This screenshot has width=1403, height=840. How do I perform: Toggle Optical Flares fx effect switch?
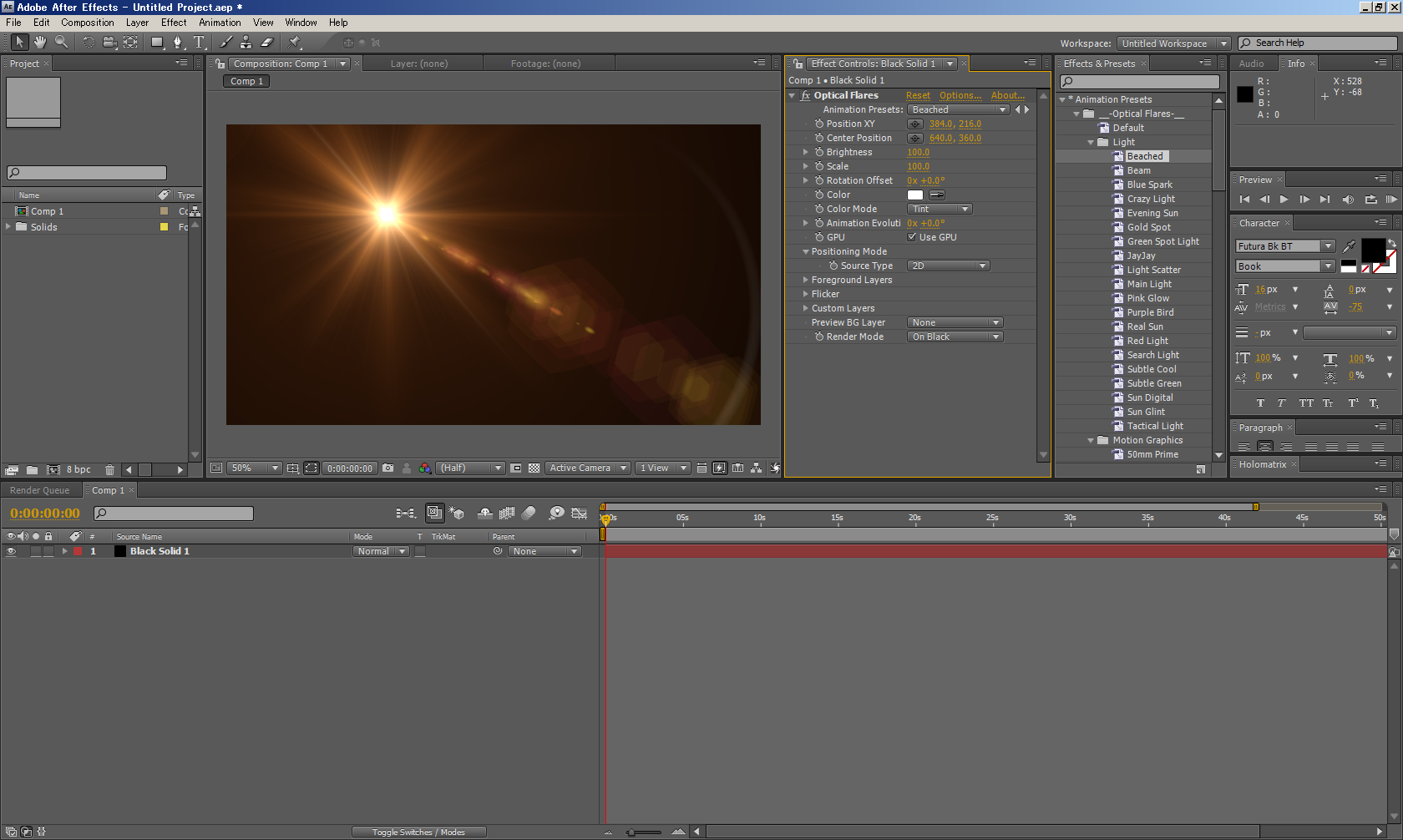805,95
